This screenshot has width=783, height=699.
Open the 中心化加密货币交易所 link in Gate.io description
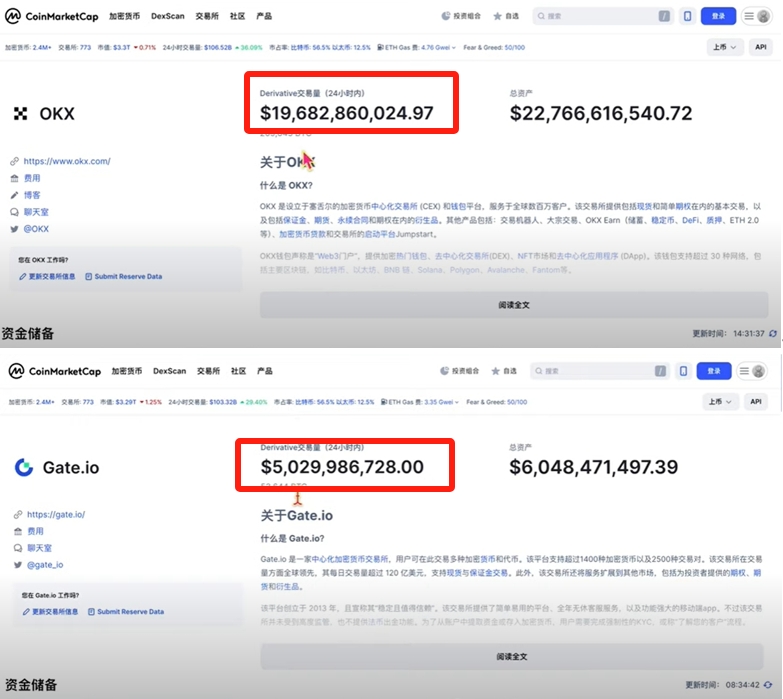pos(350,559)
